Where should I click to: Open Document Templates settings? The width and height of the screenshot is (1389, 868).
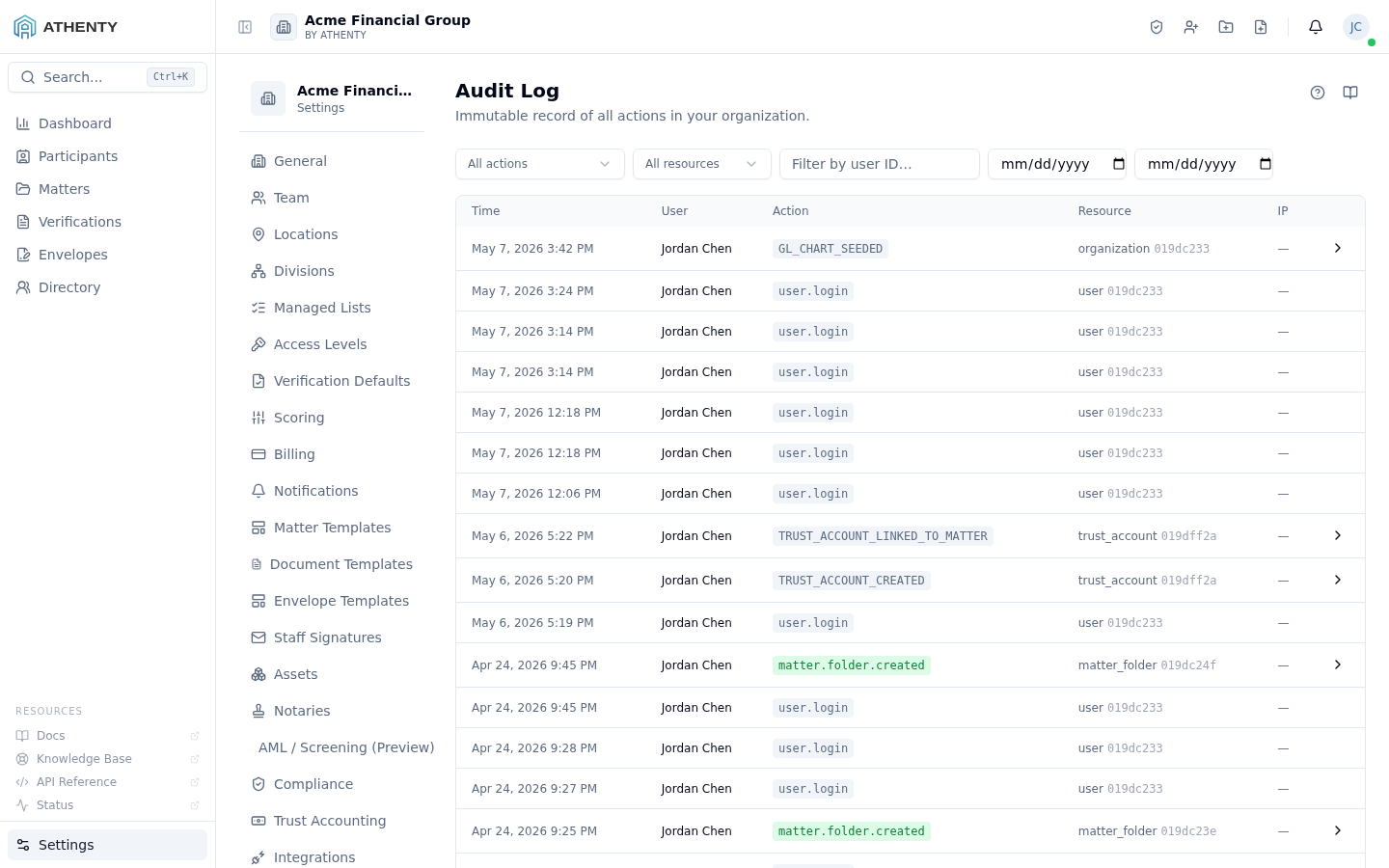[332, 564]
